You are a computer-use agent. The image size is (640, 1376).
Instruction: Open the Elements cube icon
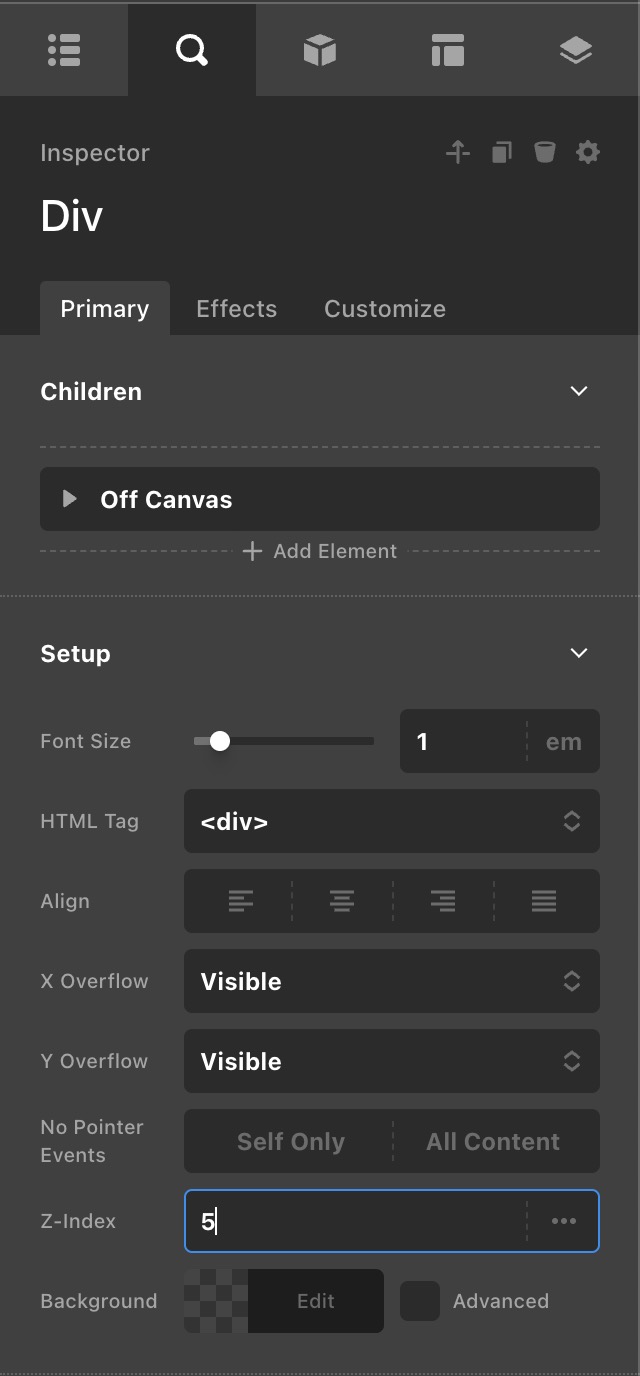(x=320, y=50)
